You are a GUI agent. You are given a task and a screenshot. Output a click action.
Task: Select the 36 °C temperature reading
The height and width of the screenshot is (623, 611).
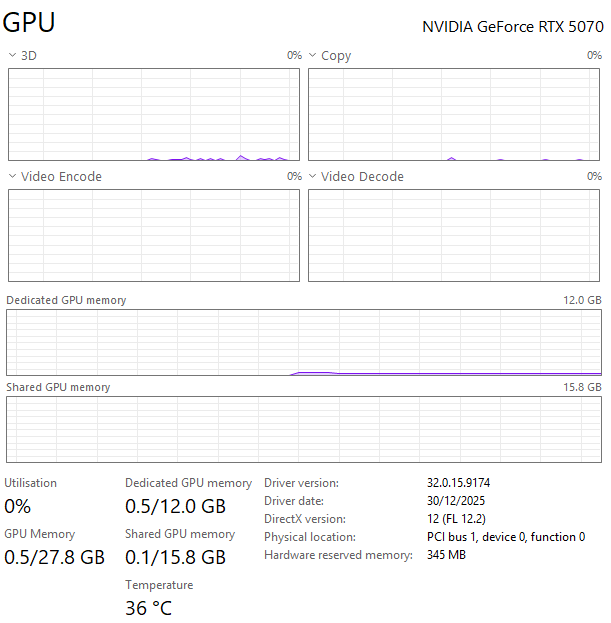[x=148, y=608]
